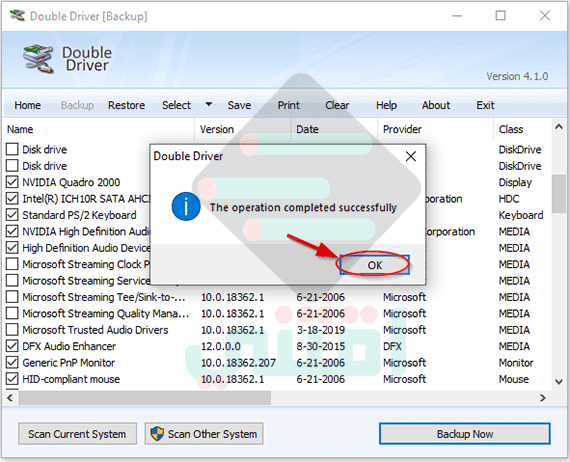This screenshot has height=462, width=570.
Task: Click the horizontal scrollbar right arrow
Action: click(x=543, y=398)
